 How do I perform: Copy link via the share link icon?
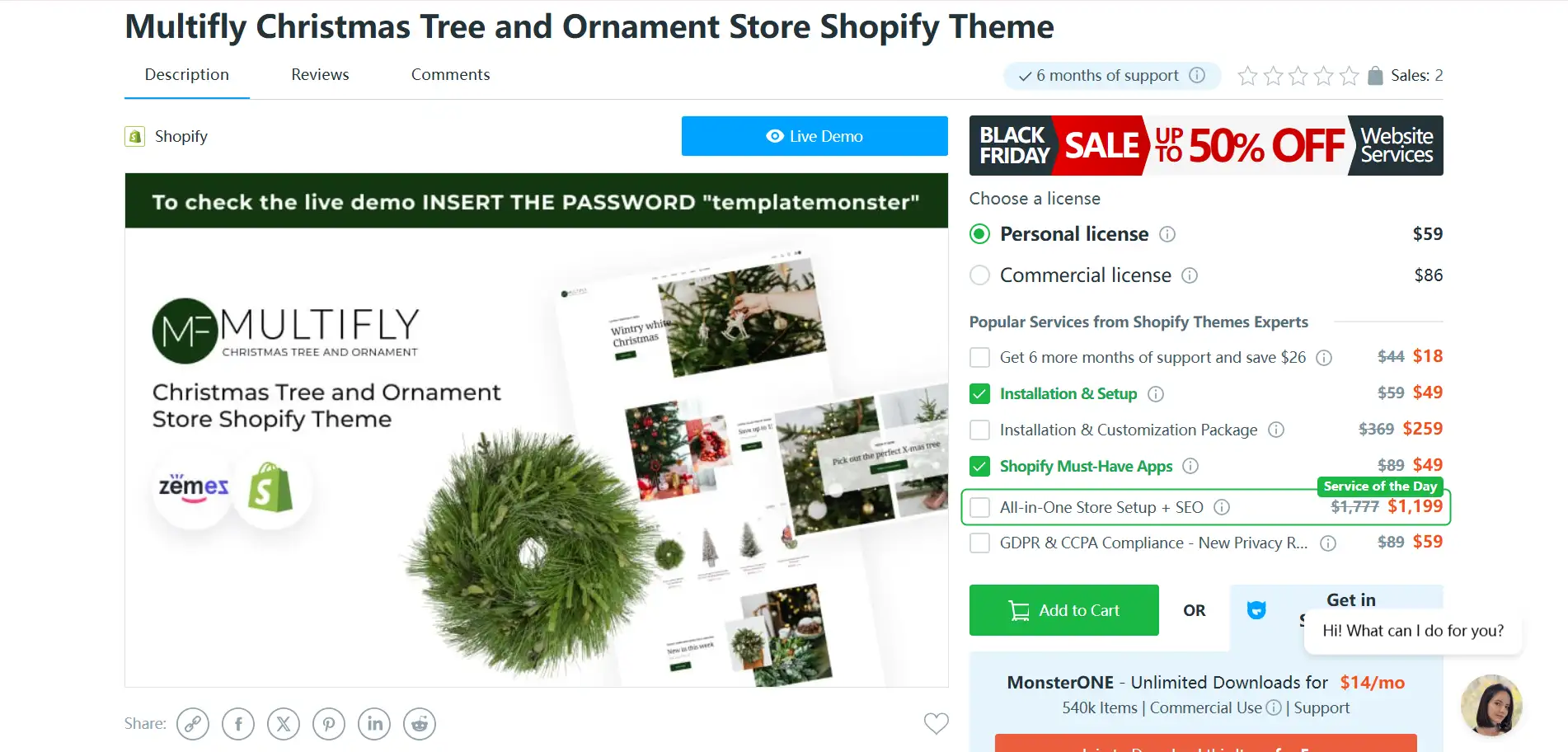tap(193, 724)
